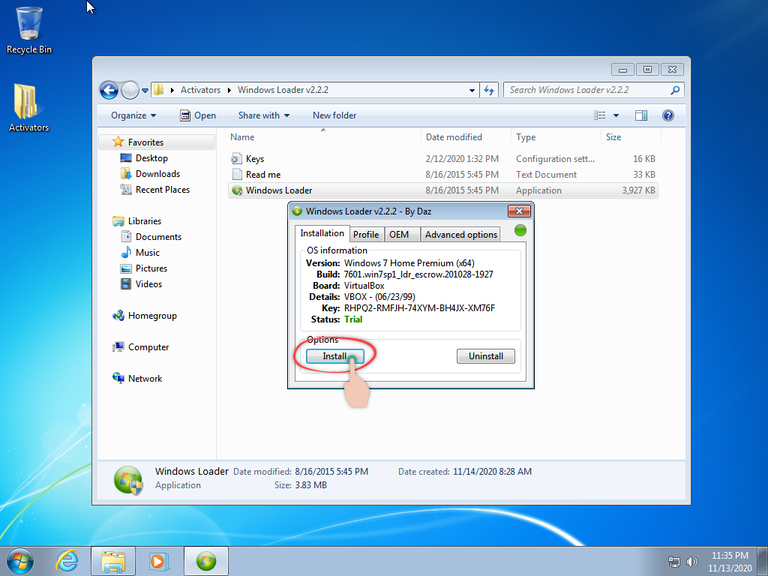This screenshot has height=576, width=768.
Task: Select the Read me text document
Action: tap(443, 174)
